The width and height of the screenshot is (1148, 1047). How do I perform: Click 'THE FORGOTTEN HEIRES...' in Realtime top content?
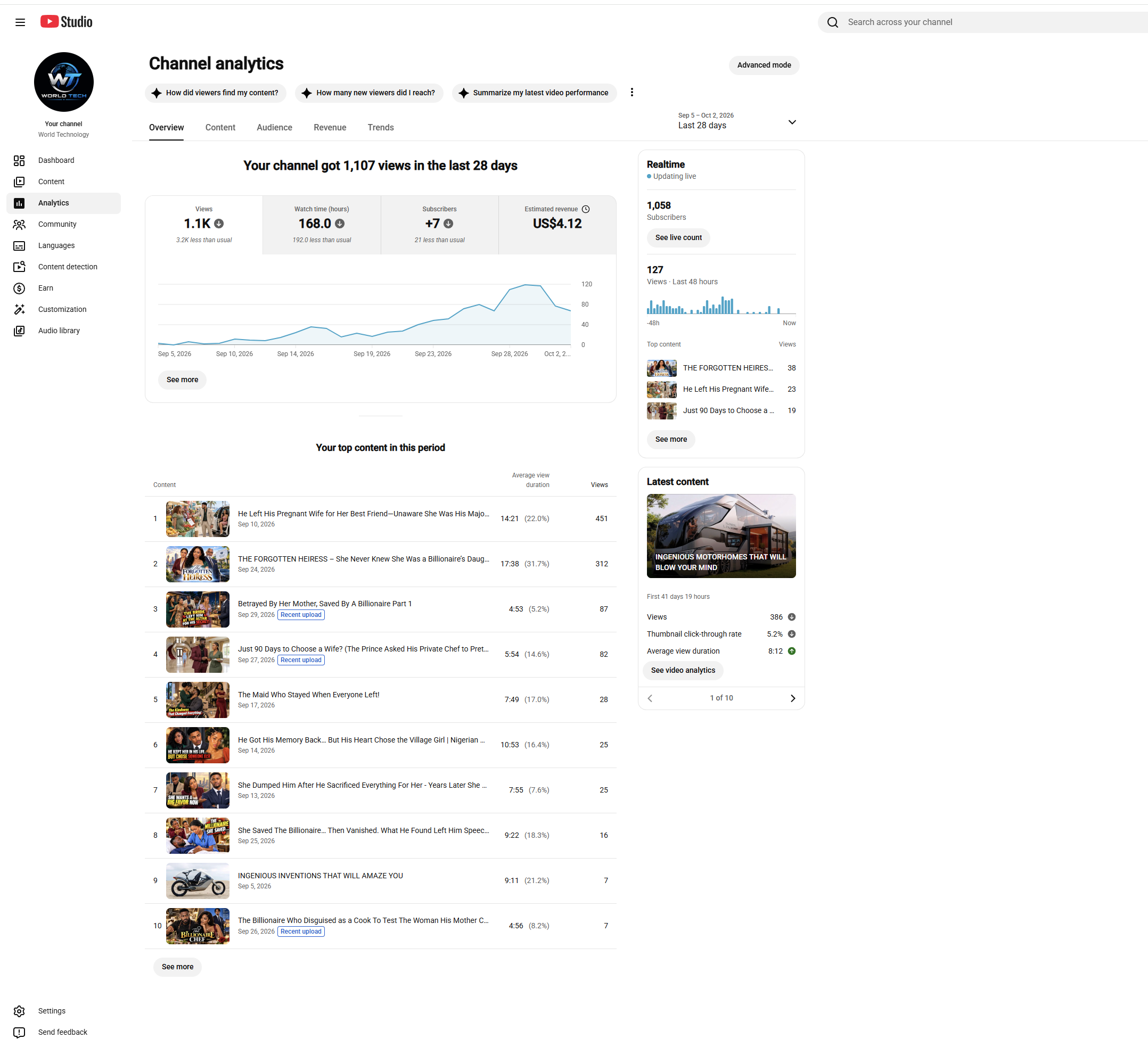tap(728, 368)
